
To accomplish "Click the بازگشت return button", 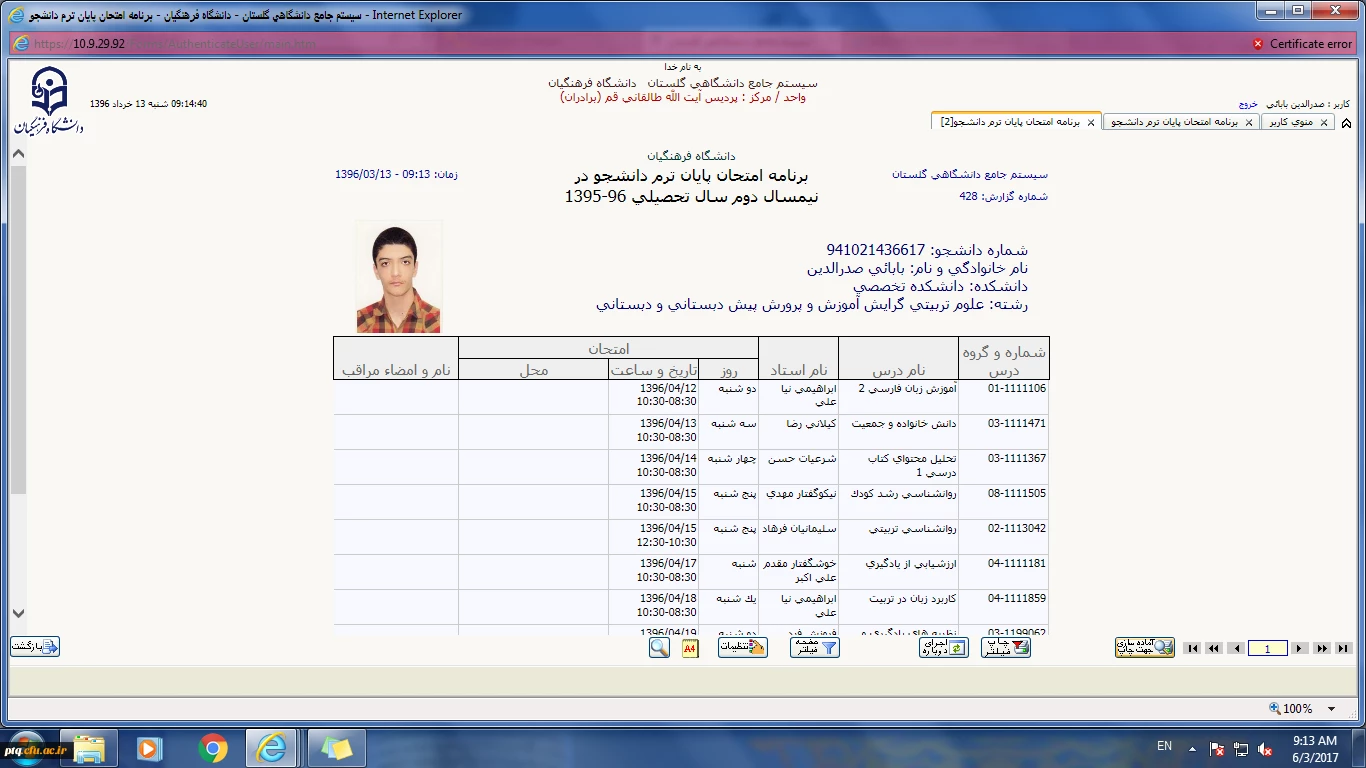I will [x=35, y=647].
